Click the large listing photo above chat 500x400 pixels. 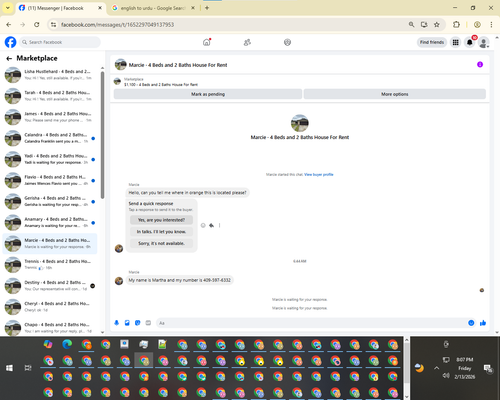coord(300,123)
